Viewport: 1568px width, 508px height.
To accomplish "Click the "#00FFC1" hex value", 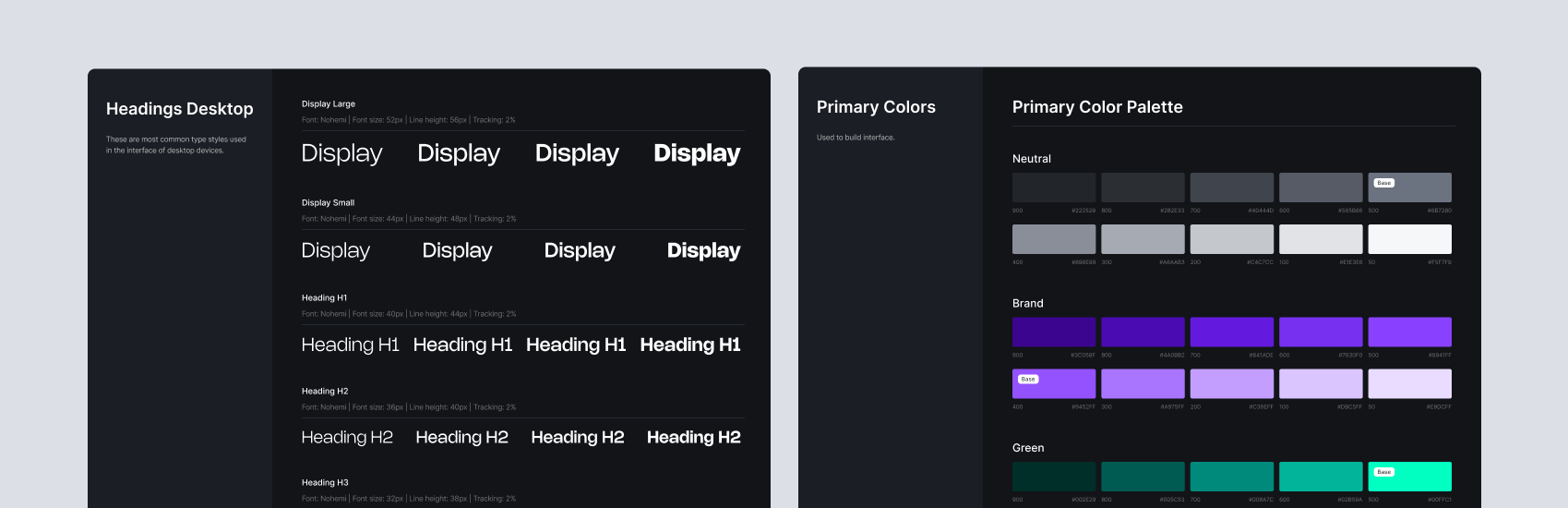I will tap(1440, 500).
